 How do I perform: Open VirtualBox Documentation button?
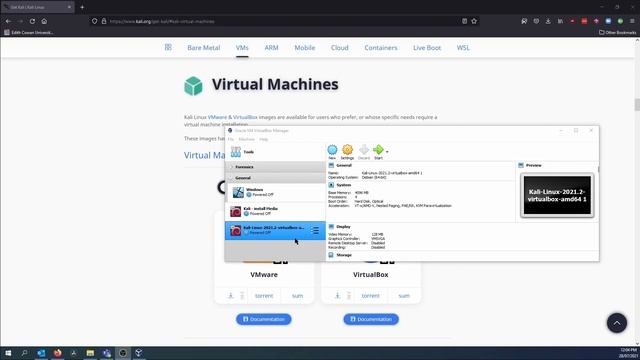click(371, 319)
